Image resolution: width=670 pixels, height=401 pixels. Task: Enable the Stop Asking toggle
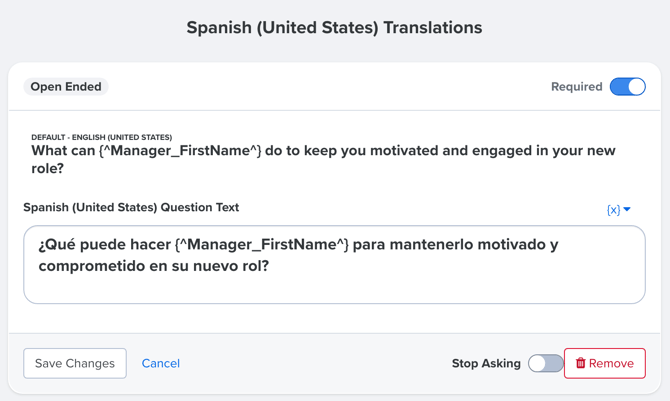pos(546,363)
